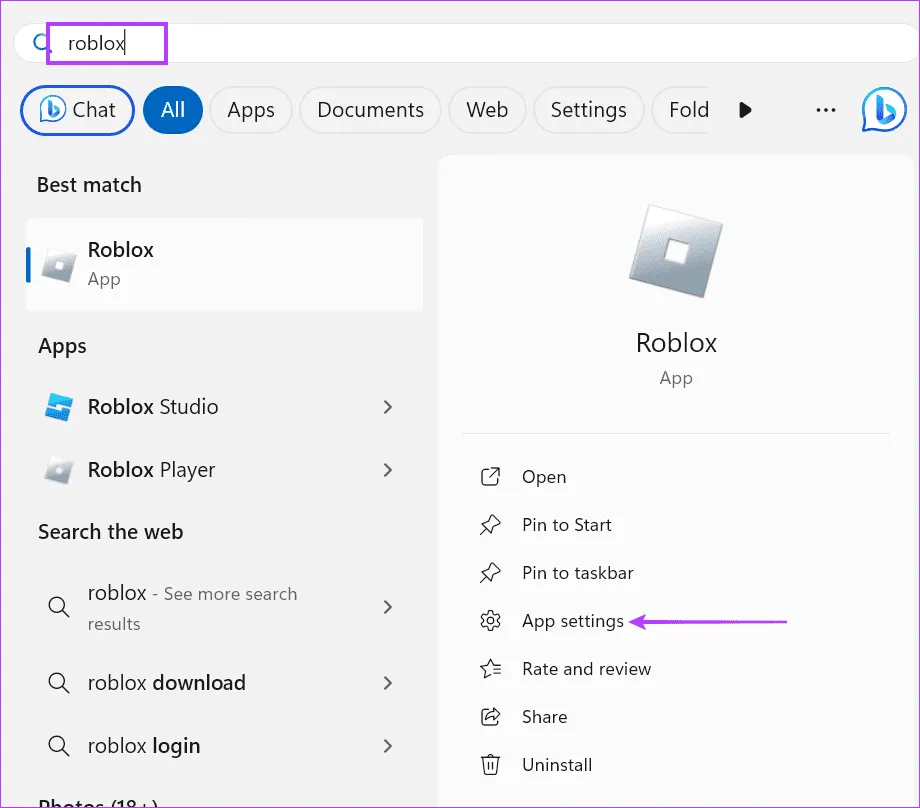Click the Pin to taskbar pin icon
Viewport: 920px width, 808px height.
click(490, 573)
